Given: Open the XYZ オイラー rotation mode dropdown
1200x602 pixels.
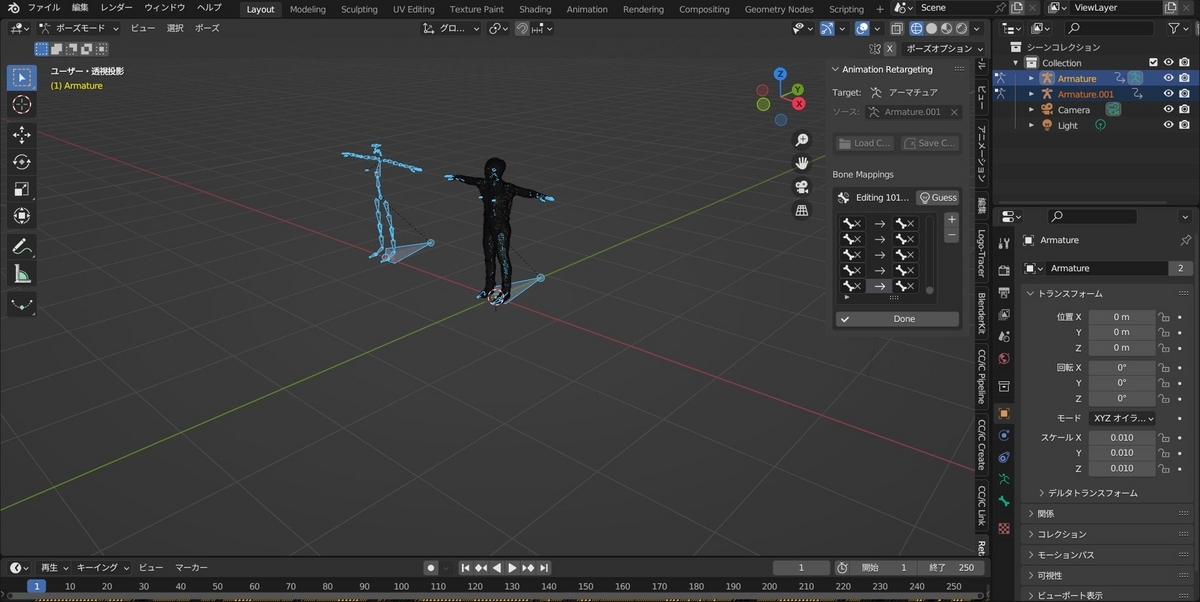Looking at the screenshot, I should [1122, 418].
